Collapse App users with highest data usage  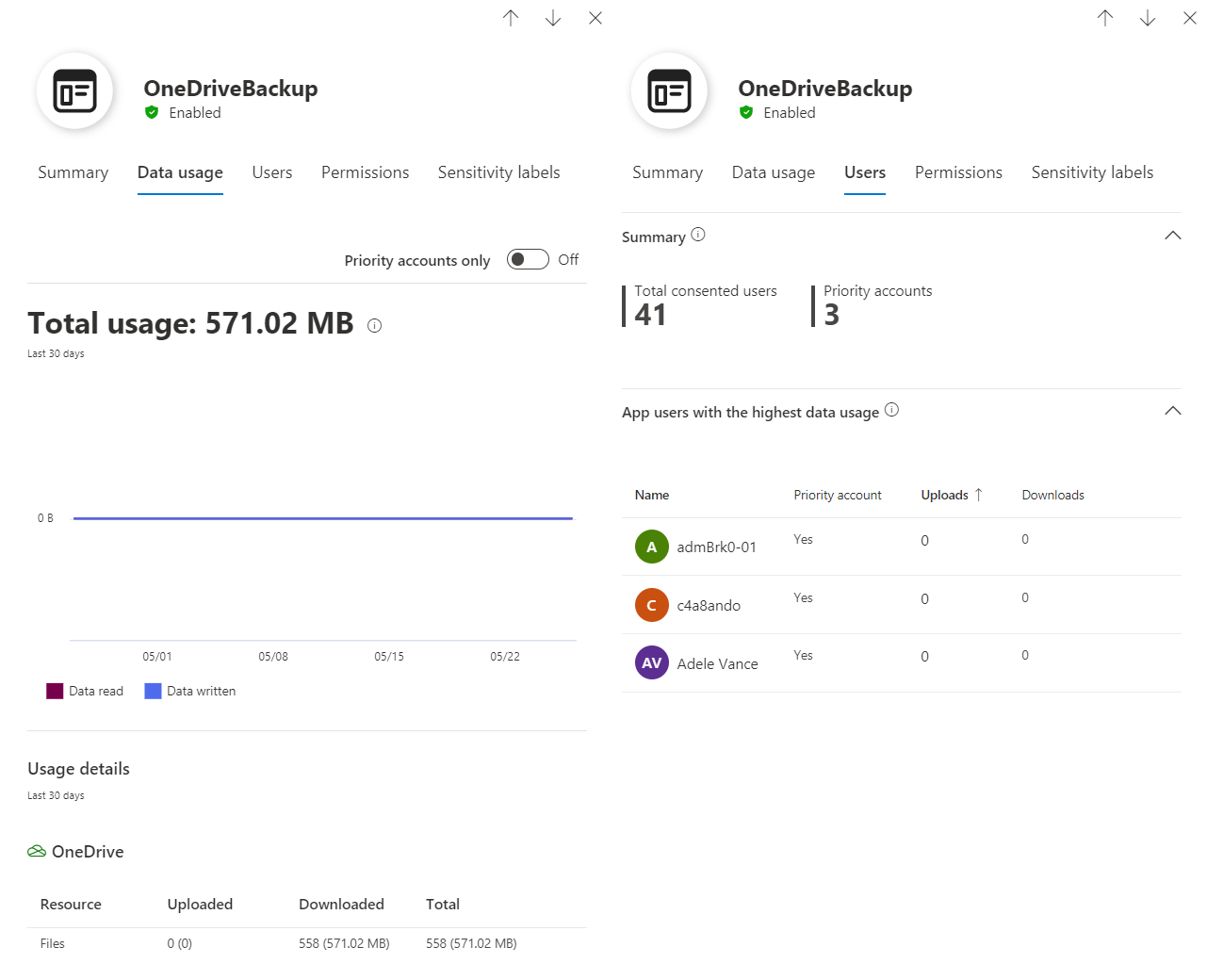click(1172, 411)
